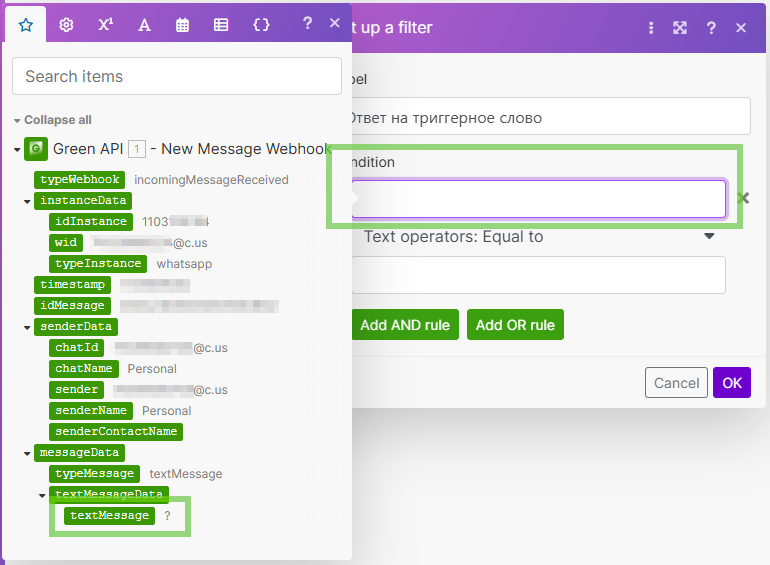Open the date functions calendar tab
The image size is (770, 565).
point(183,25)
